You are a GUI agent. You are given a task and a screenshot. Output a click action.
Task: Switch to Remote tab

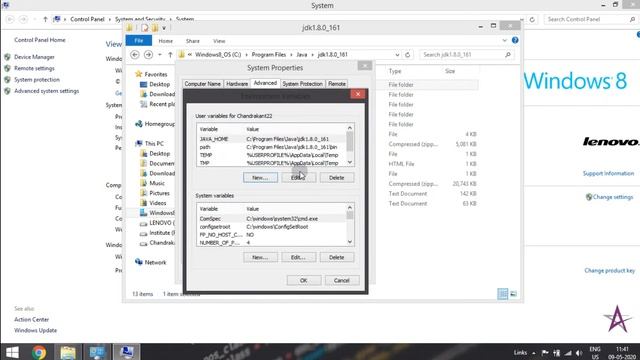tap(337, 84)
